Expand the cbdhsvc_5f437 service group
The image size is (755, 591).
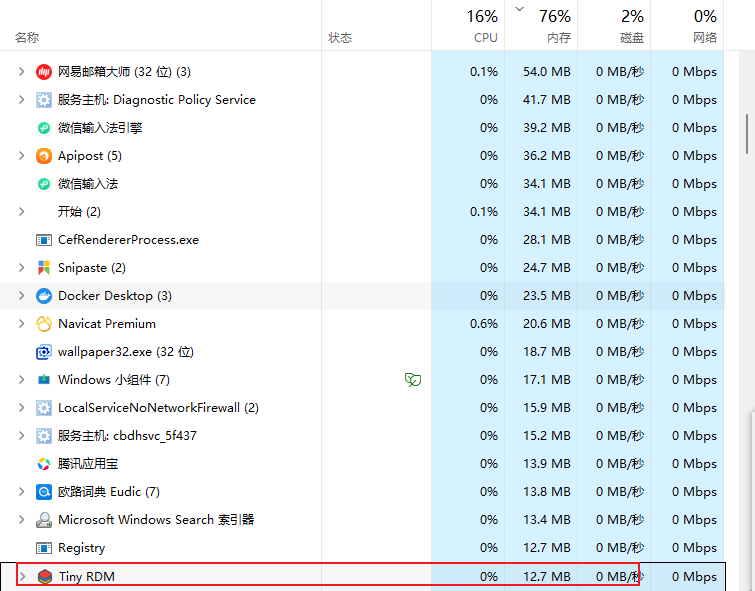(21, 435)
